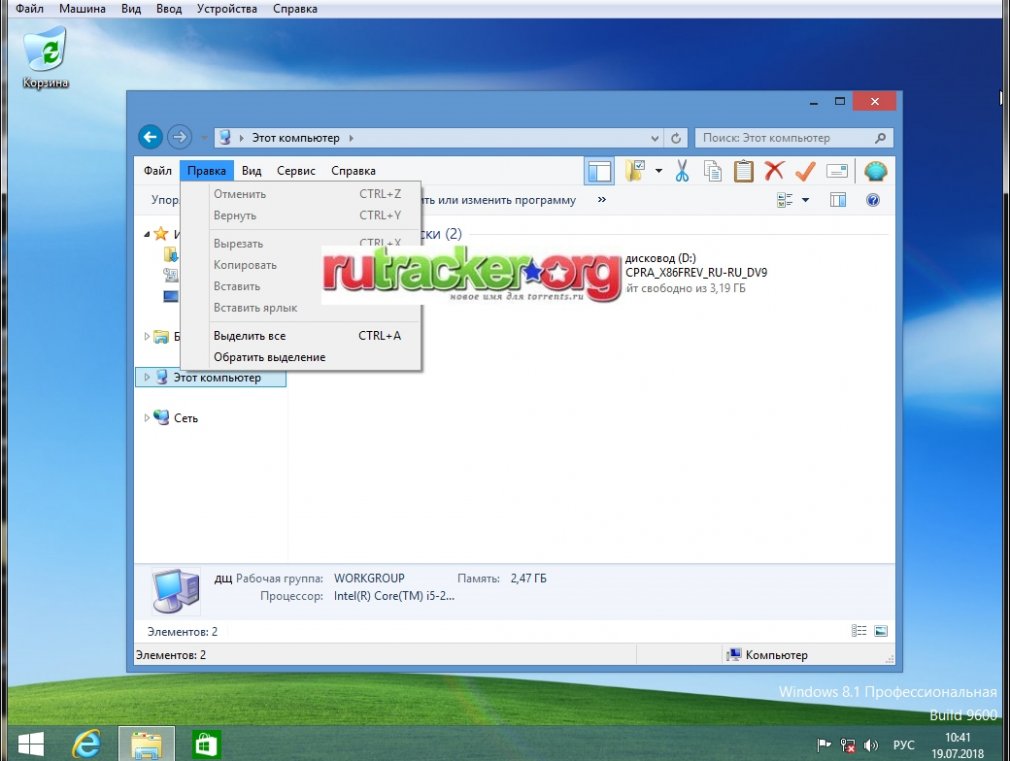Click the forward navigation arrow
Screen dimensions: 1010x761
179,137
